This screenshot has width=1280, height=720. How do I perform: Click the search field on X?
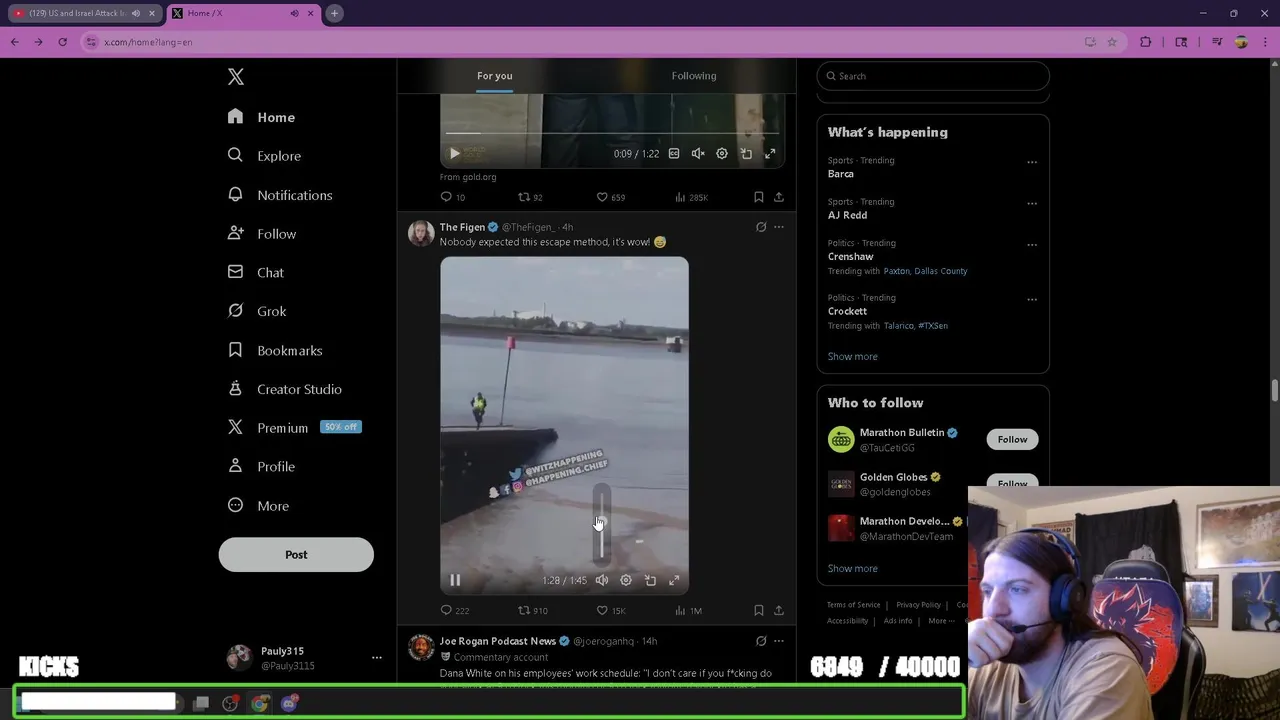coord(933,76)
